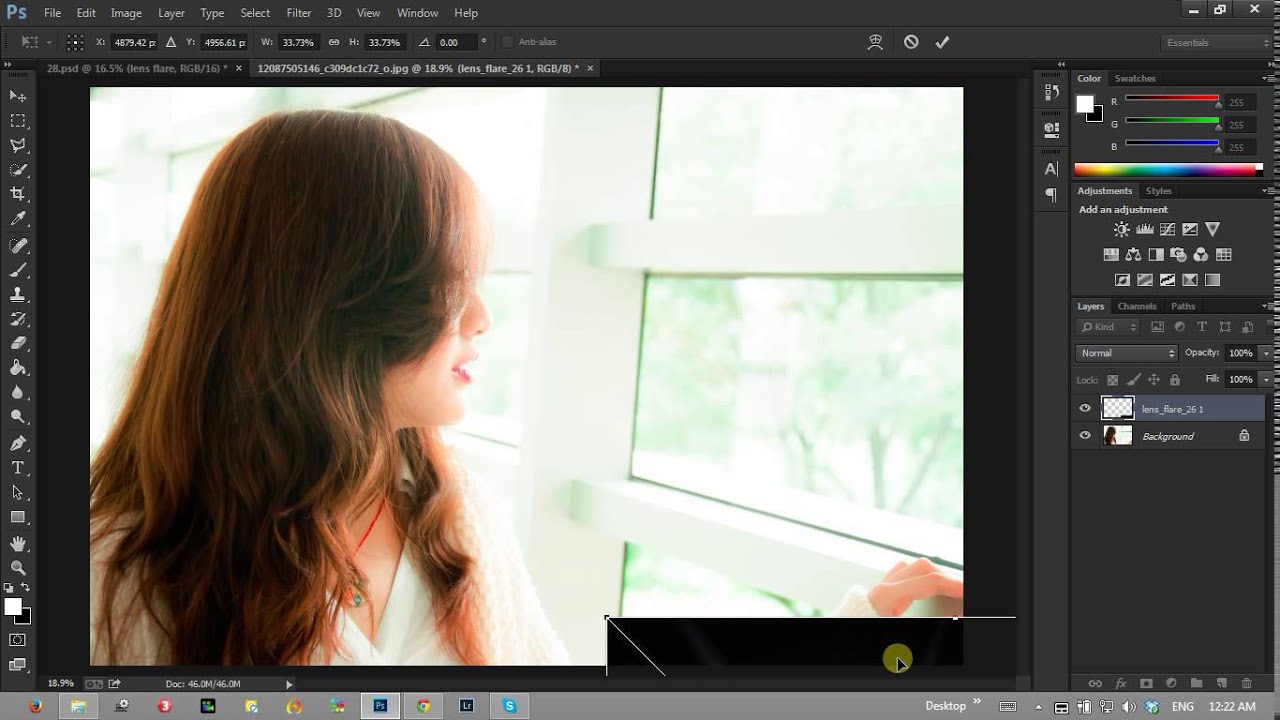Select the Blur tool
The height and width of the screenshot is (720, 1280).
tap(18, 394)
